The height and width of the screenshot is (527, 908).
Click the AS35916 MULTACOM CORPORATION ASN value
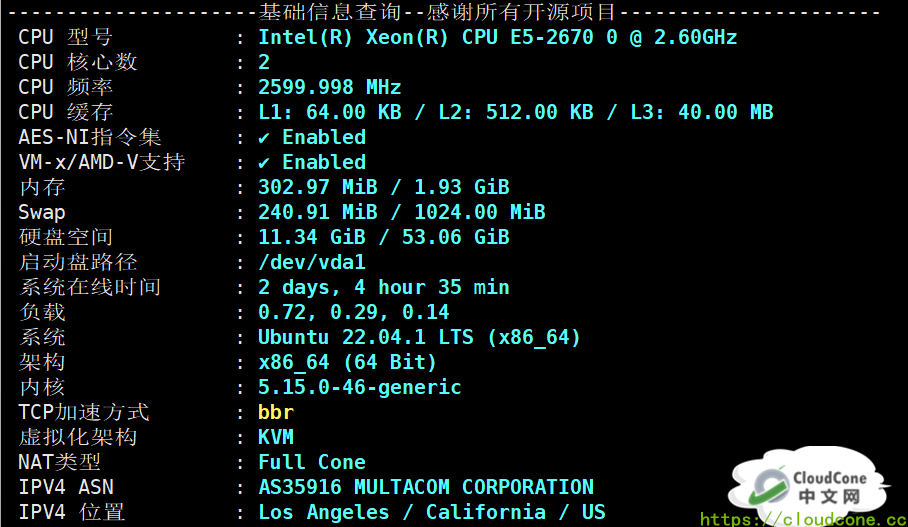tap(425, 487)
